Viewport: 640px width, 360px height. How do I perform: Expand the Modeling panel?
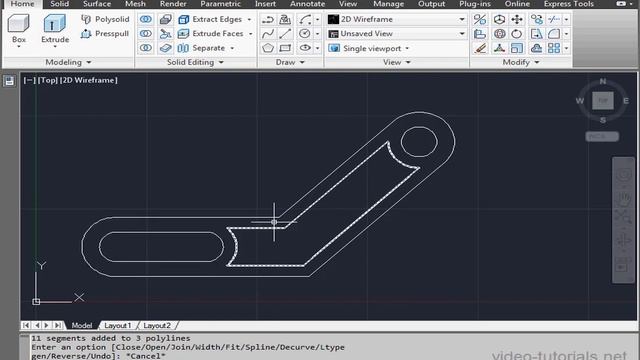coord(68,62)
